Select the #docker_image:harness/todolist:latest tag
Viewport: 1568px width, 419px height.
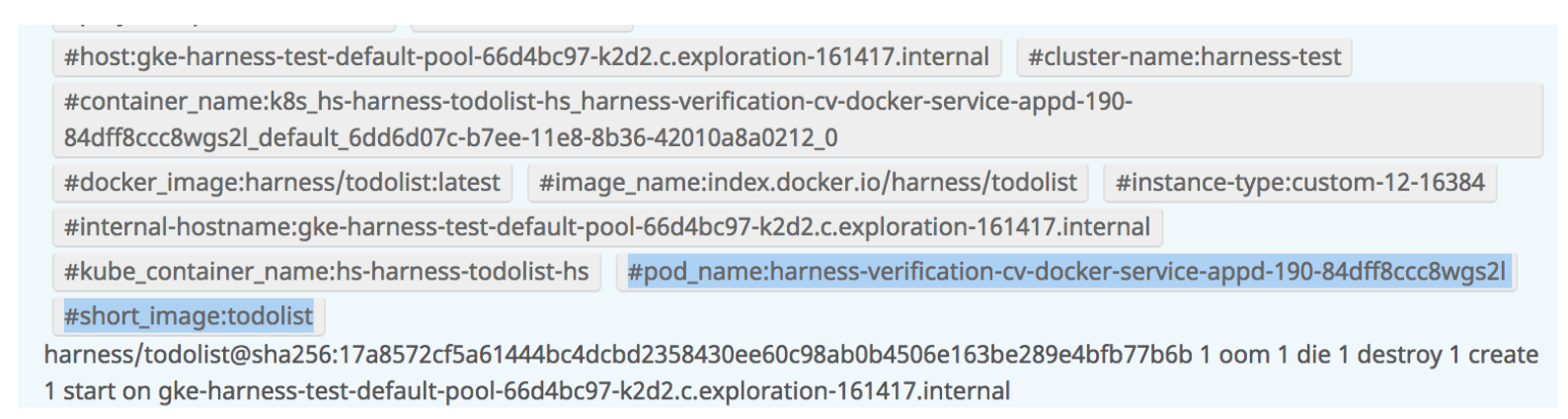coord(282,183)
